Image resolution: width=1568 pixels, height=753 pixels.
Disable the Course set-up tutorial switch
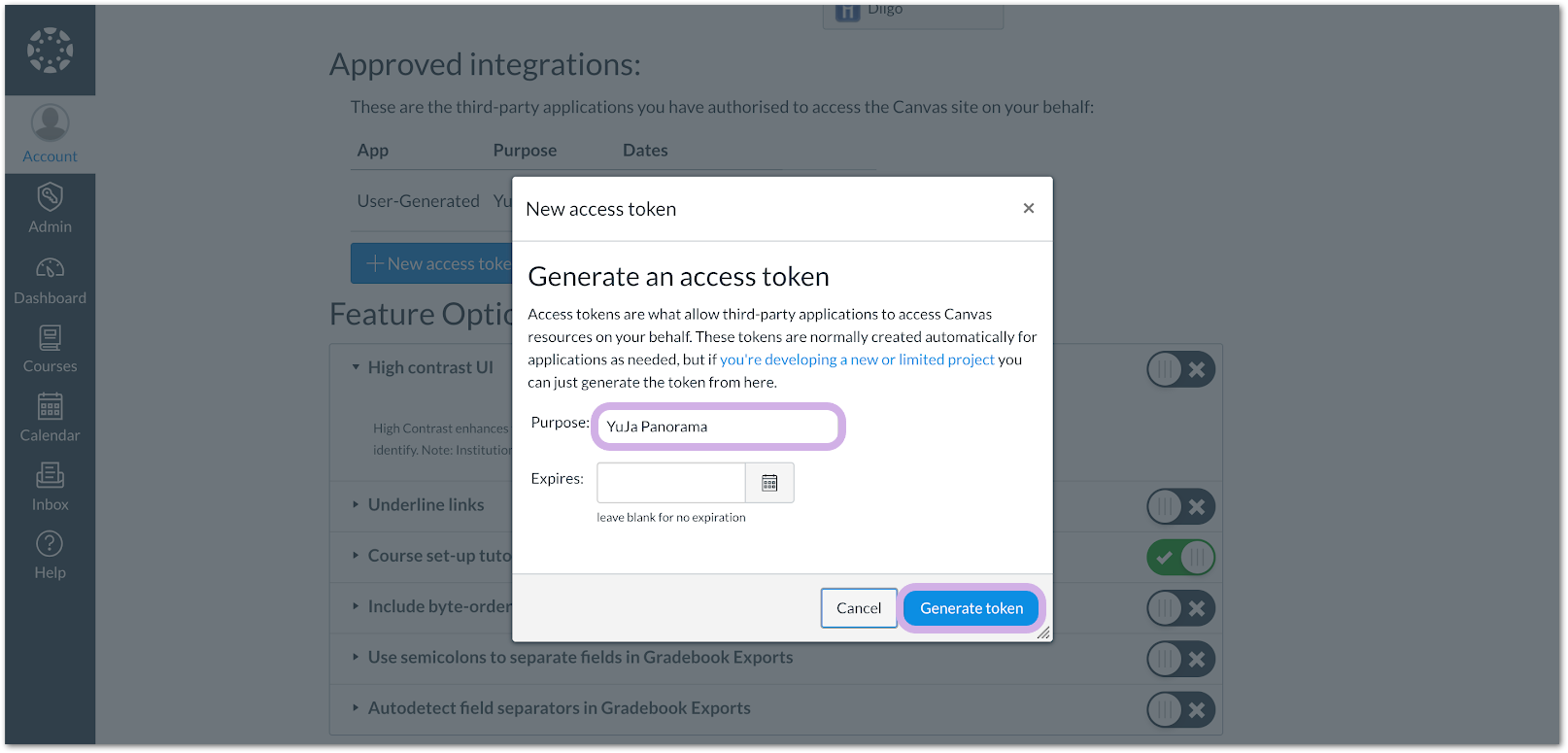(x=1180, y=558)
